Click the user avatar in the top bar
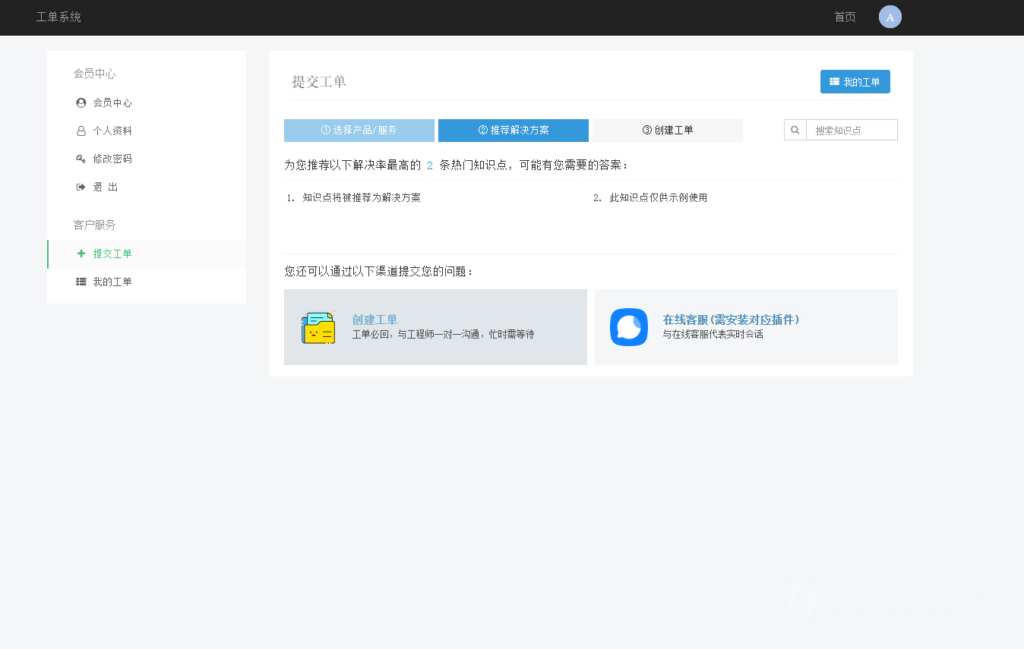 coord(890,17)
